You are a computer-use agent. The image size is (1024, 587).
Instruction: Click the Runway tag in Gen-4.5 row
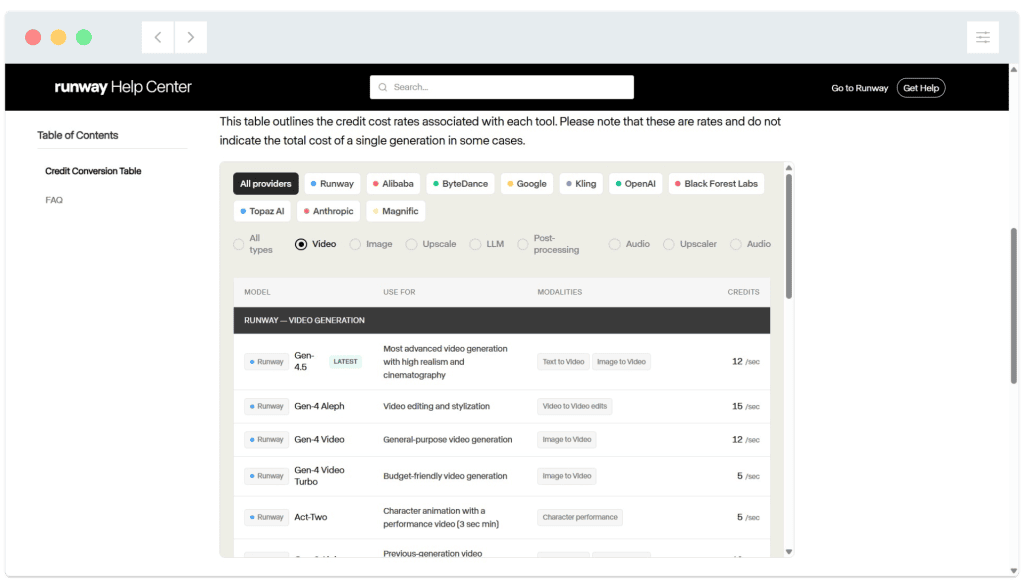pyautogui.click(x=266, y=362)
